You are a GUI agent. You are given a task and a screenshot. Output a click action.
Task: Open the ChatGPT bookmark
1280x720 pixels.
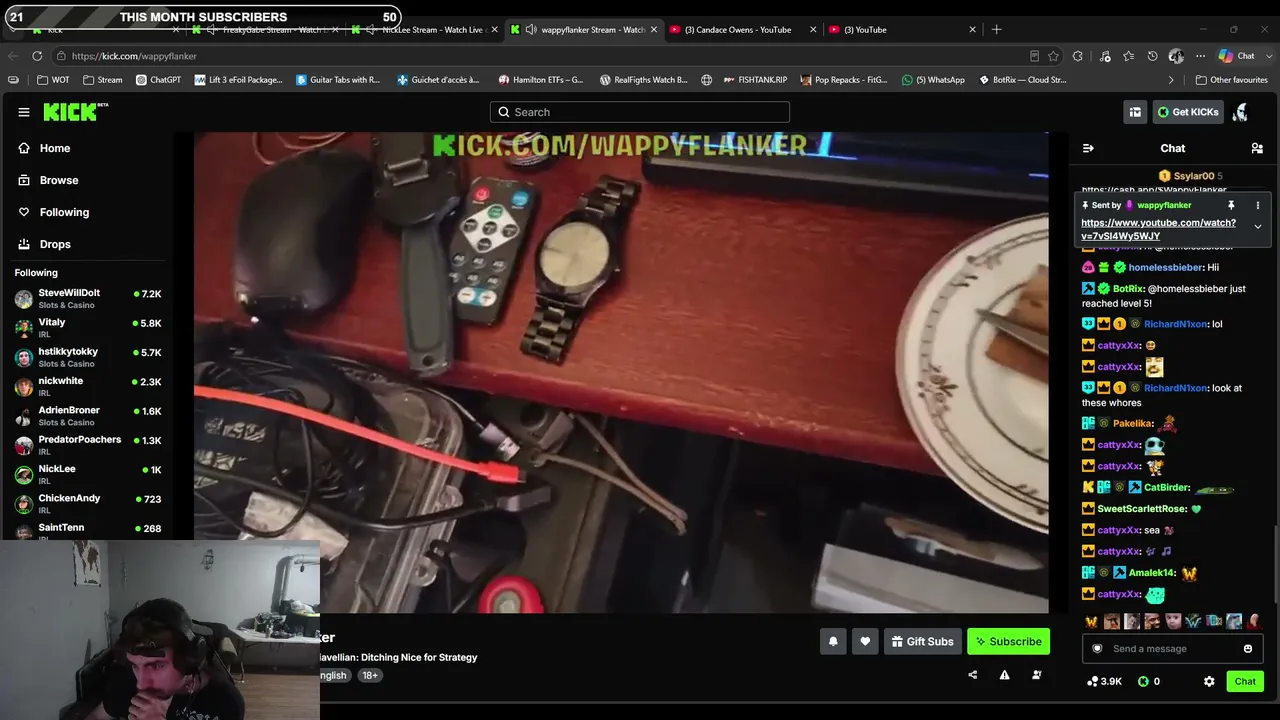pos(158,80)
